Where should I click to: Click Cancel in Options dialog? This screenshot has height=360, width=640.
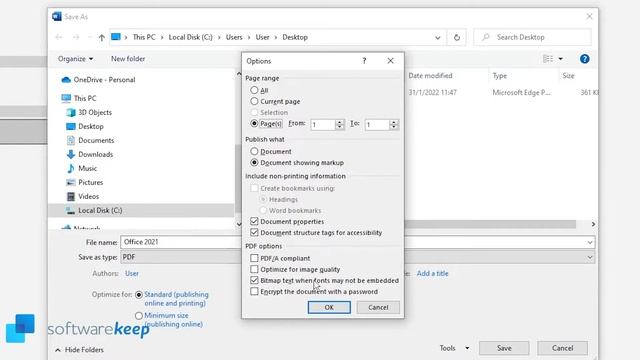pyautogui.click(x=378, y=307)
